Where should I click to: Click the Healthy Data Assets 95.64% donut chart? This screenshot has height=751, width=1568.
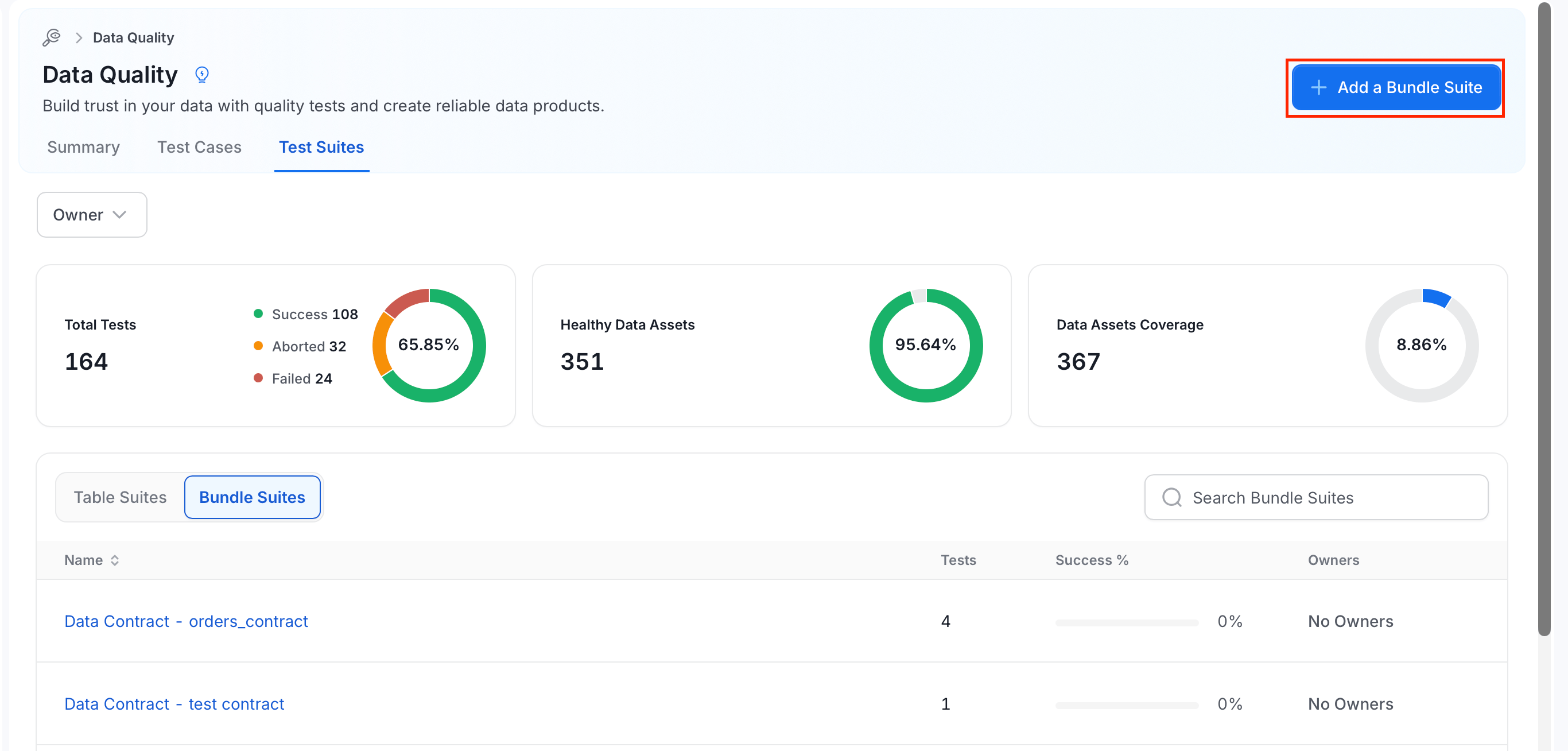pos(926,345)
